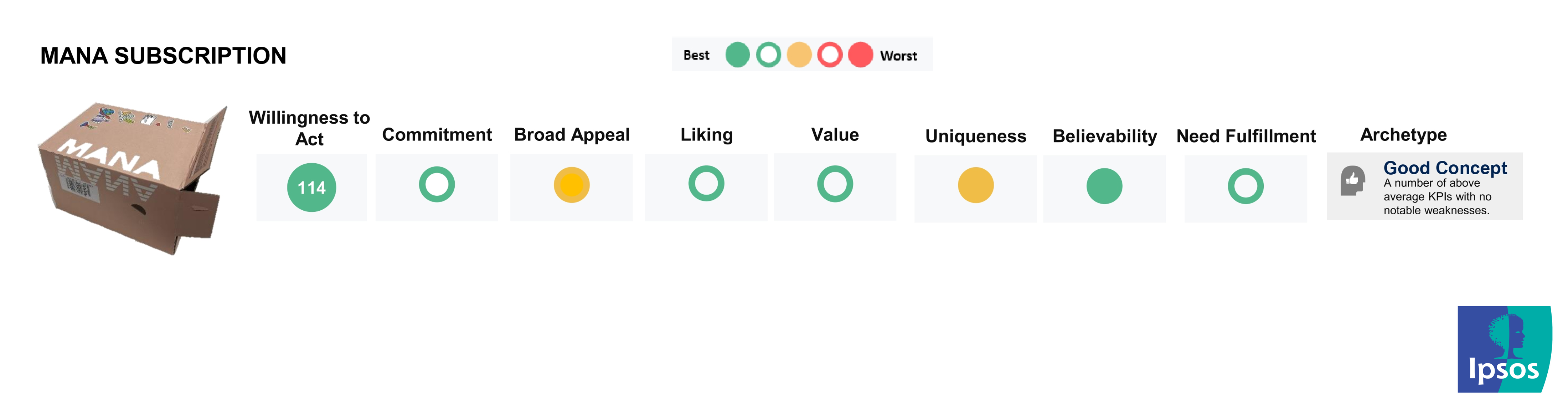
Task: Click the solid red legend dot beside Worst
Action: pos(860,55)
